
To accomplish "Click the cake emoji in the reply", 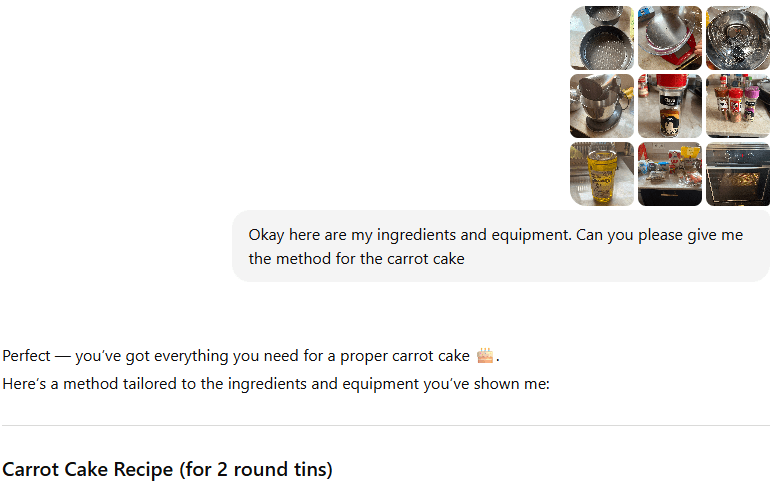I will point(485,355).
